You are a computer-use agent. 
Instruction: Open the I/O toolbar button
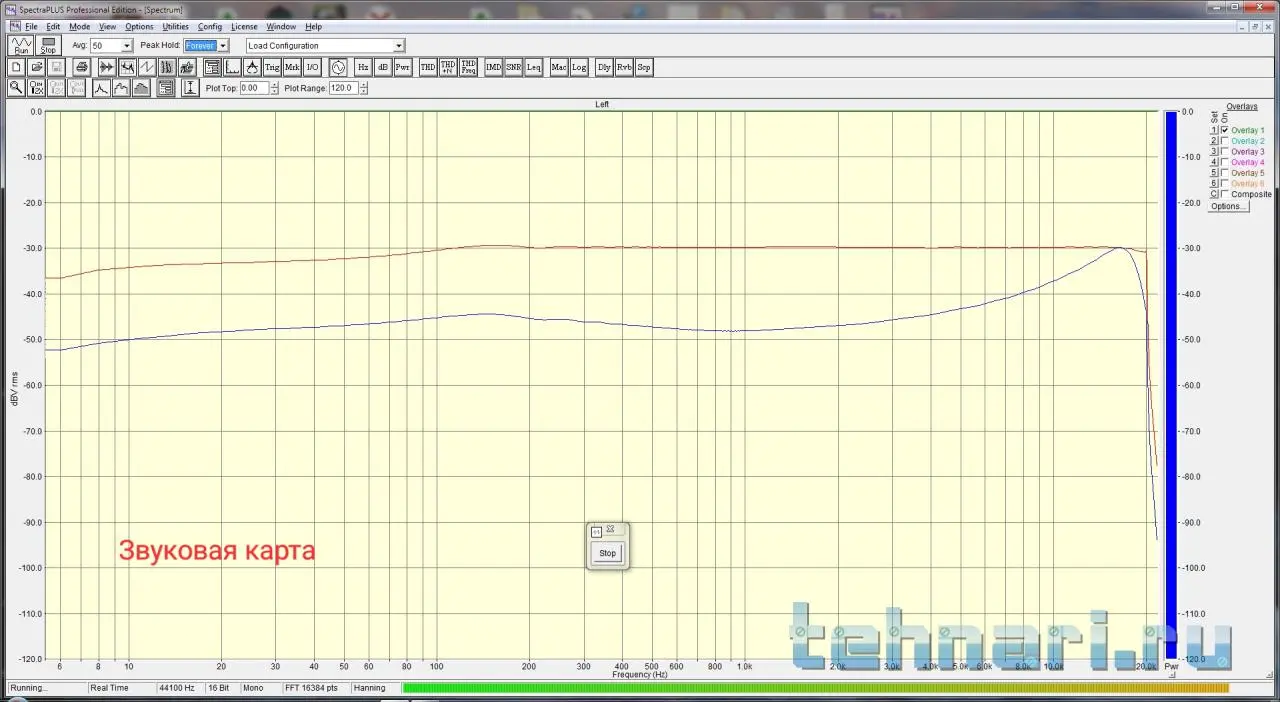click(x=312, y=67)
